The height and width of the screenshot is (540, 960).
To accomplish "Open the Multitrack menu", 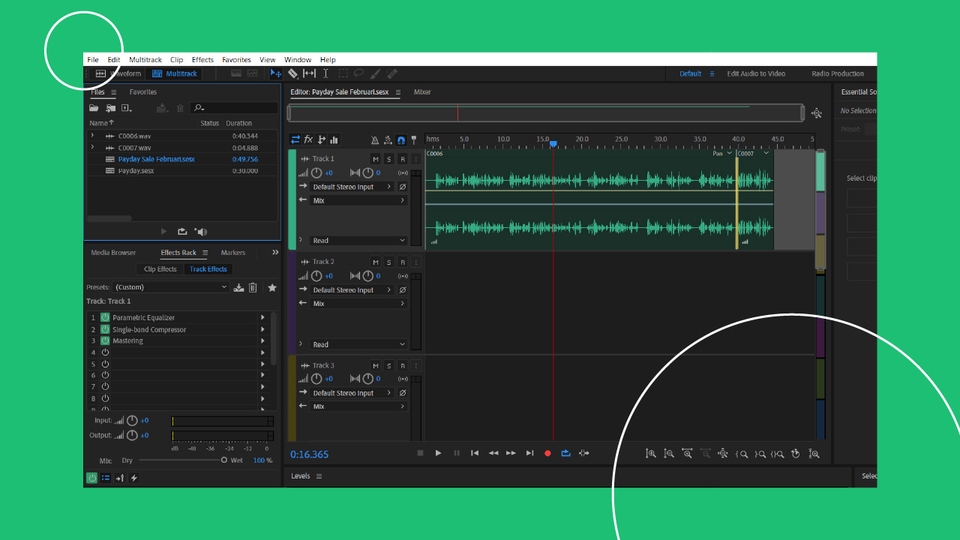I will (145, 60).
